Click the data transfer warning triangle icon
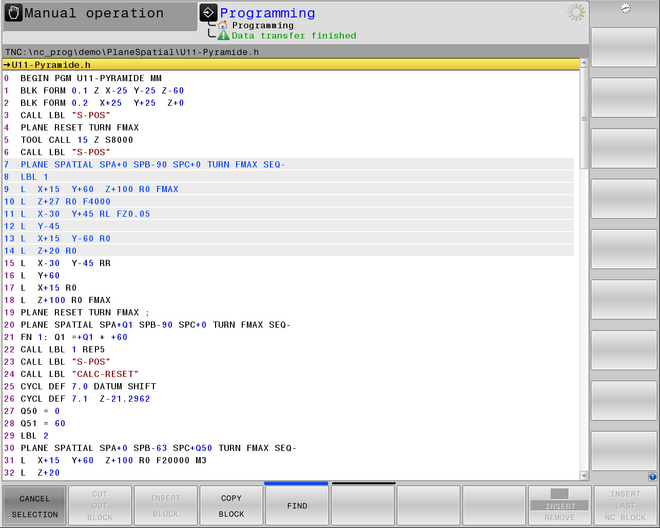The width and height of the screenshot is (660, 528). [223, 36]
